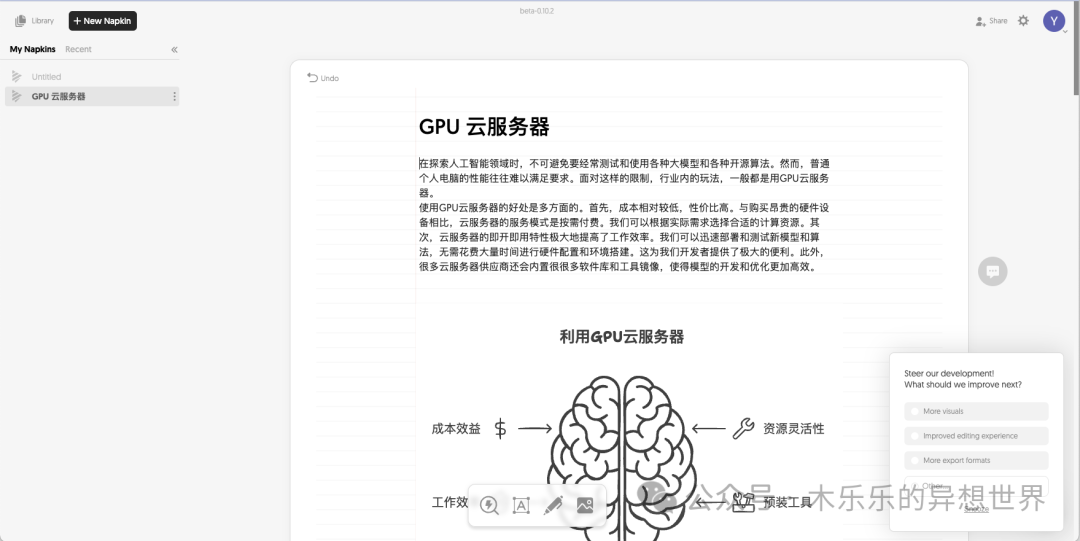This screenshot has height=541, width=1080.
Task: Open the three-dot menu for GPU 云服务器
Action: (174, 96)
